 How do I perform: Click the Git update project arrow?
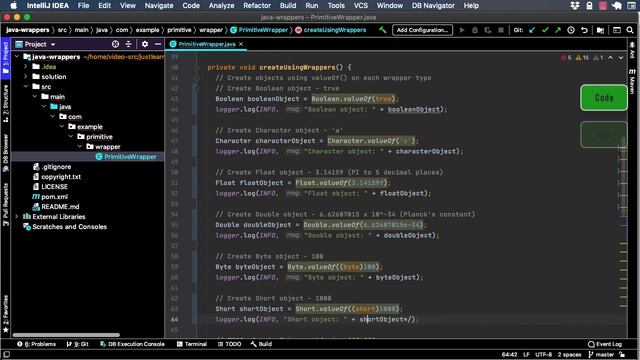point(532,30)
